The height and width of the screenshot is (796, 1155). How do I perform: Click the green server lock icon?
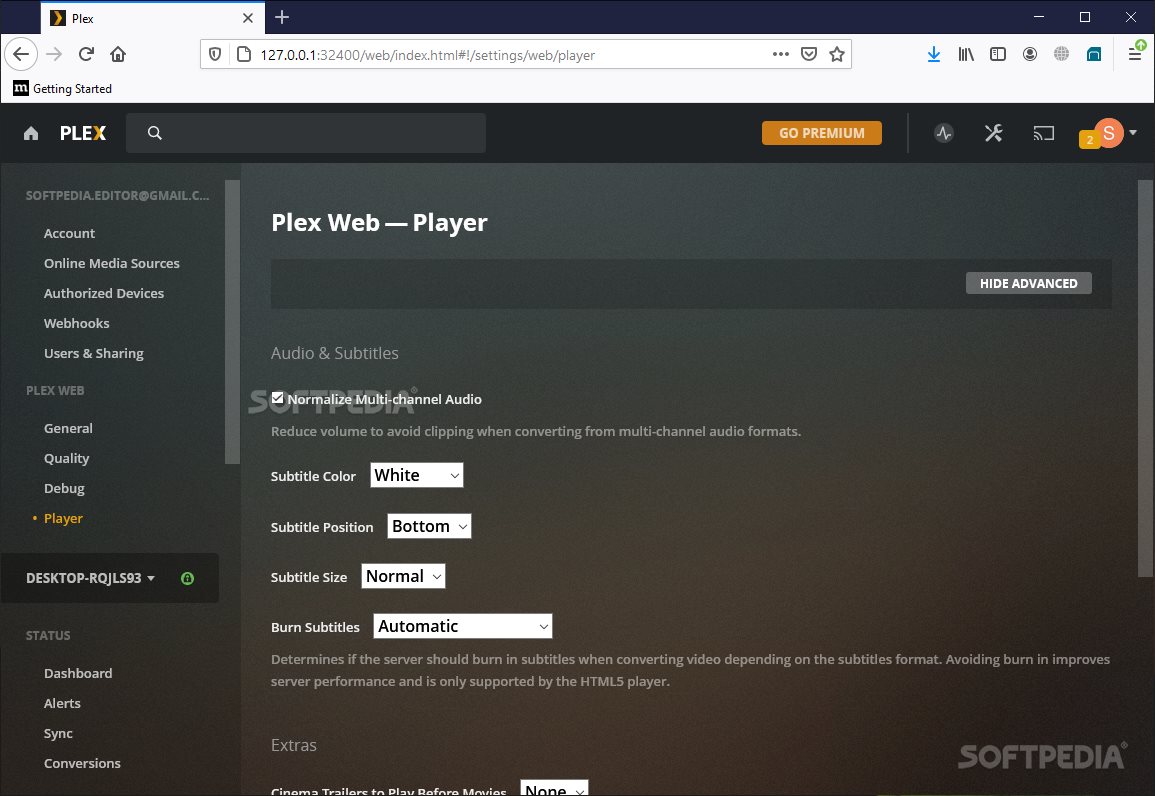(x=187, y=578)
